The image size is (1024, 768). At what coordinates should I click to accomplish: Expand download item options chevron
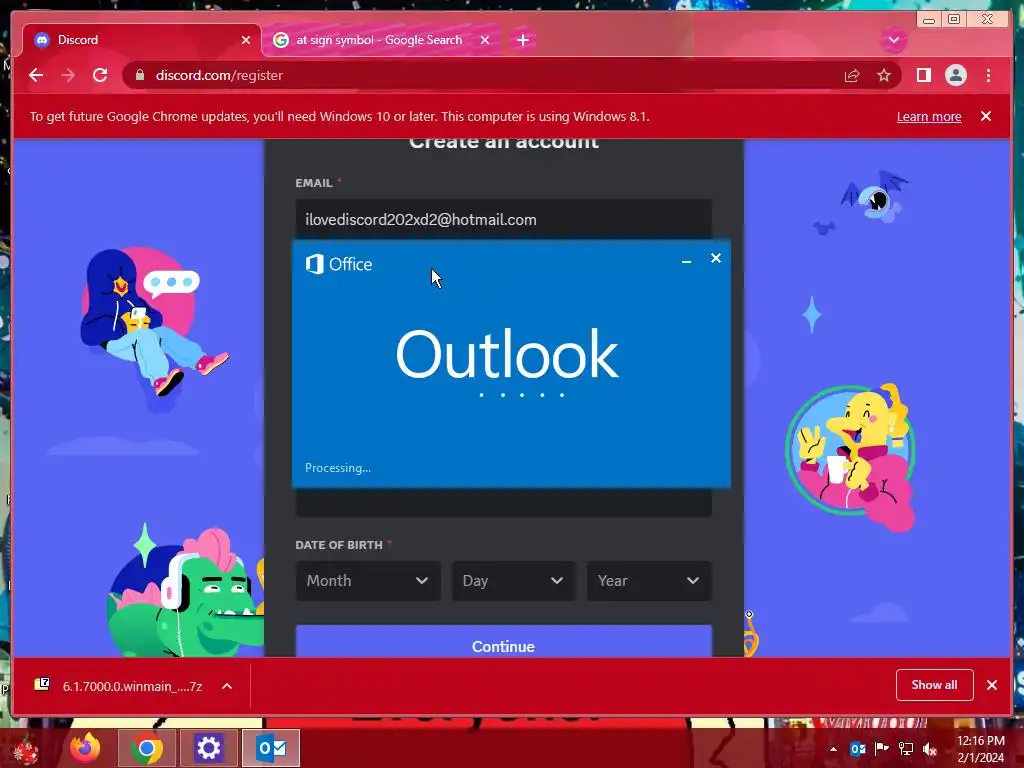click(x=227, y=686)
